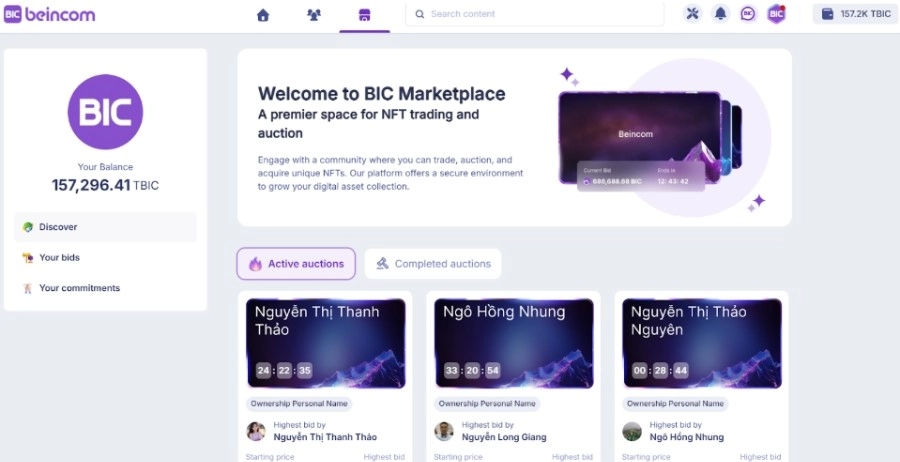Focus the Search content field

tap(534, 14)
